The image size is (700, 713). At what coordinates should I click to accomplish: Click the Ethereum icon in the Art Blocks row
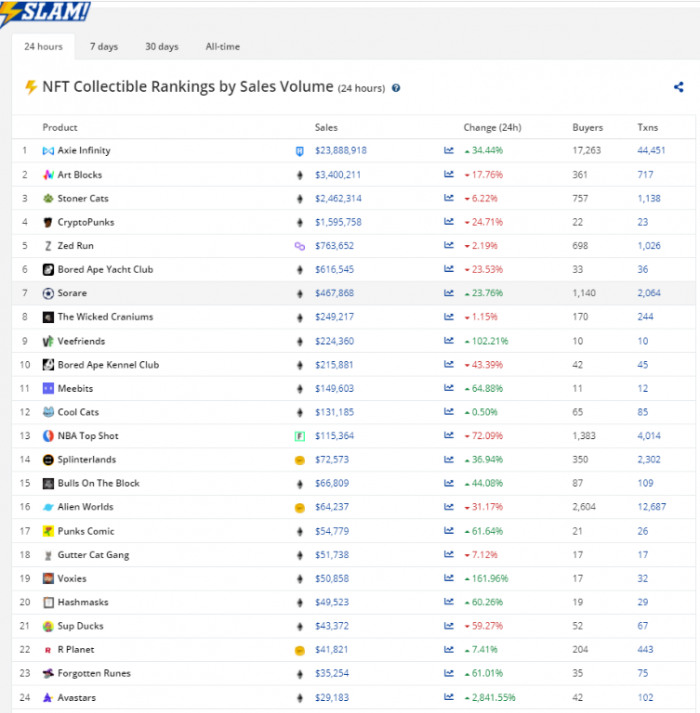click(299, 175)
